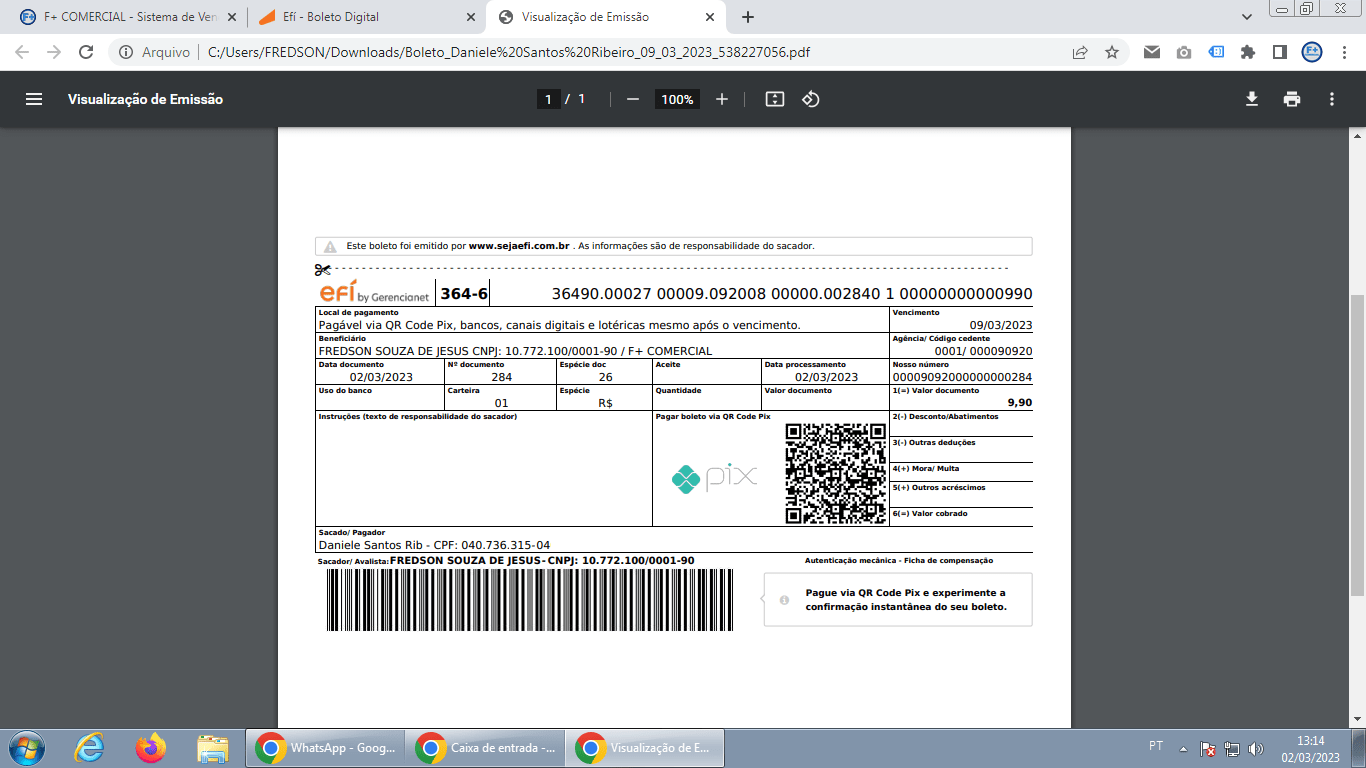The height and width of the screenshot is (768, 1366).
Task: Click the Pix logo on boleto
Action: tap(714, 479)
